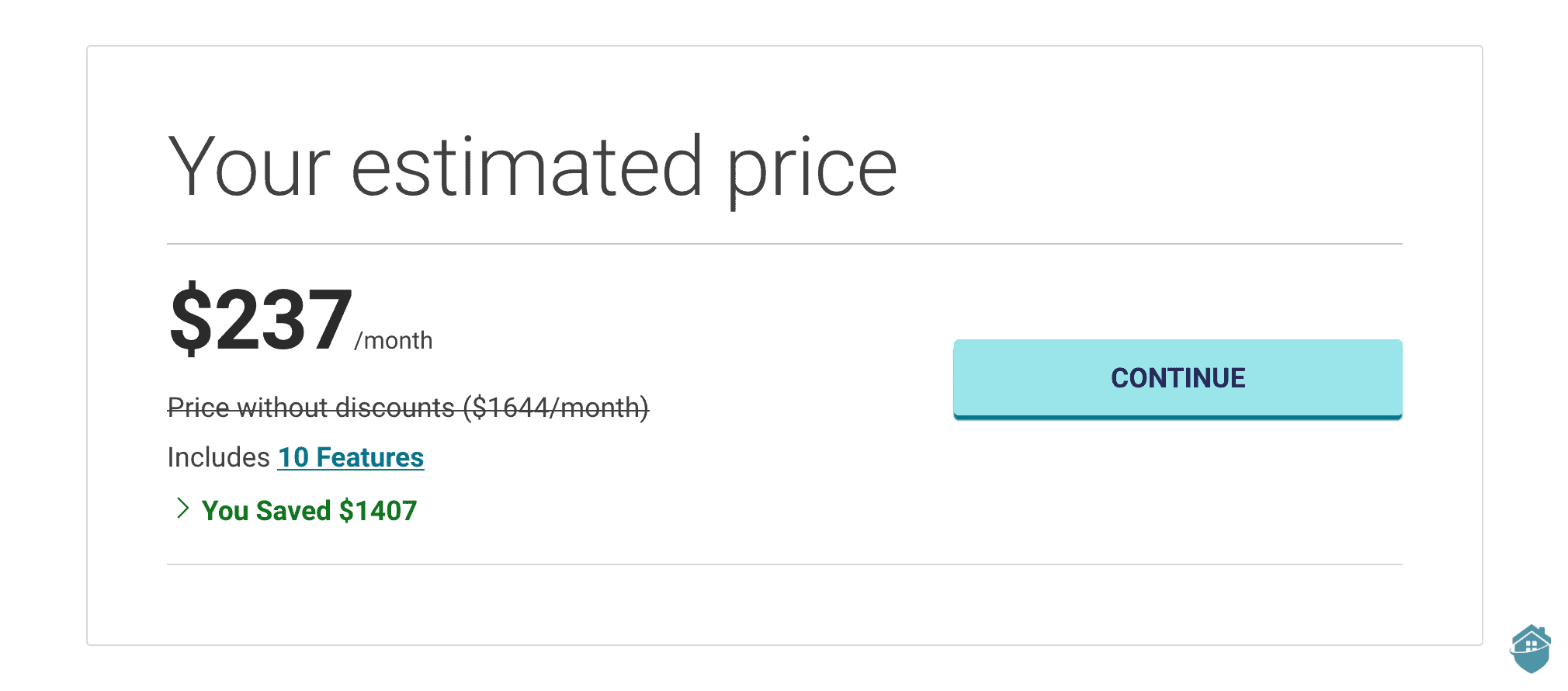Open the 10 Features link
Screen dimensions: 1568x691
point(350,457)
